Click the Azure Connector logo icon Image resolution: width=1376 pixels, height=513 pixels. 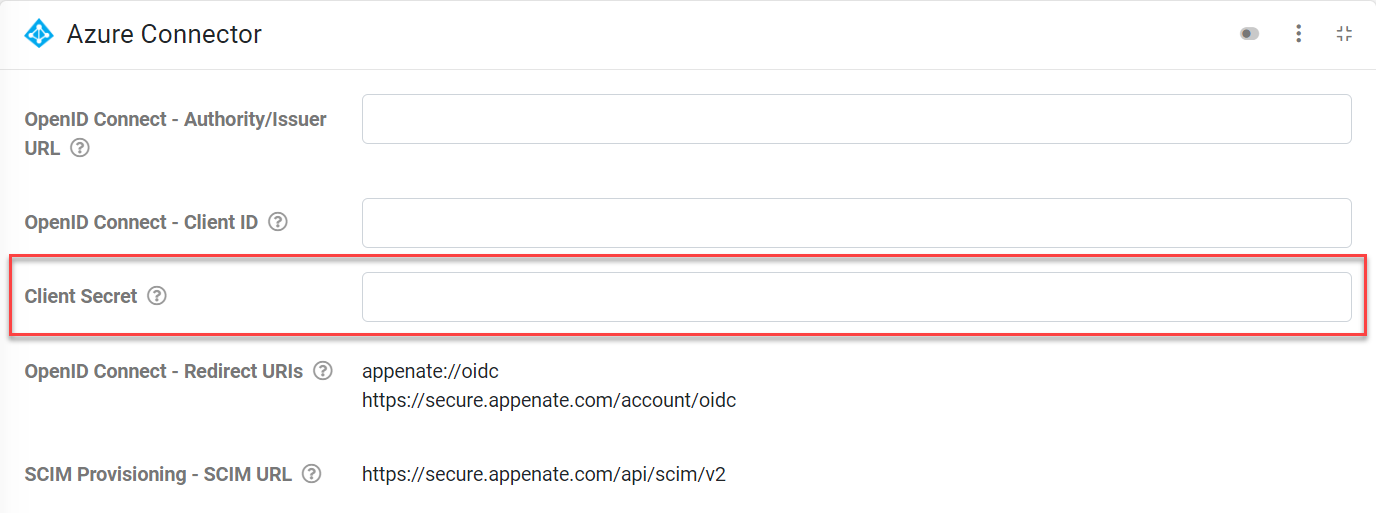39,34
